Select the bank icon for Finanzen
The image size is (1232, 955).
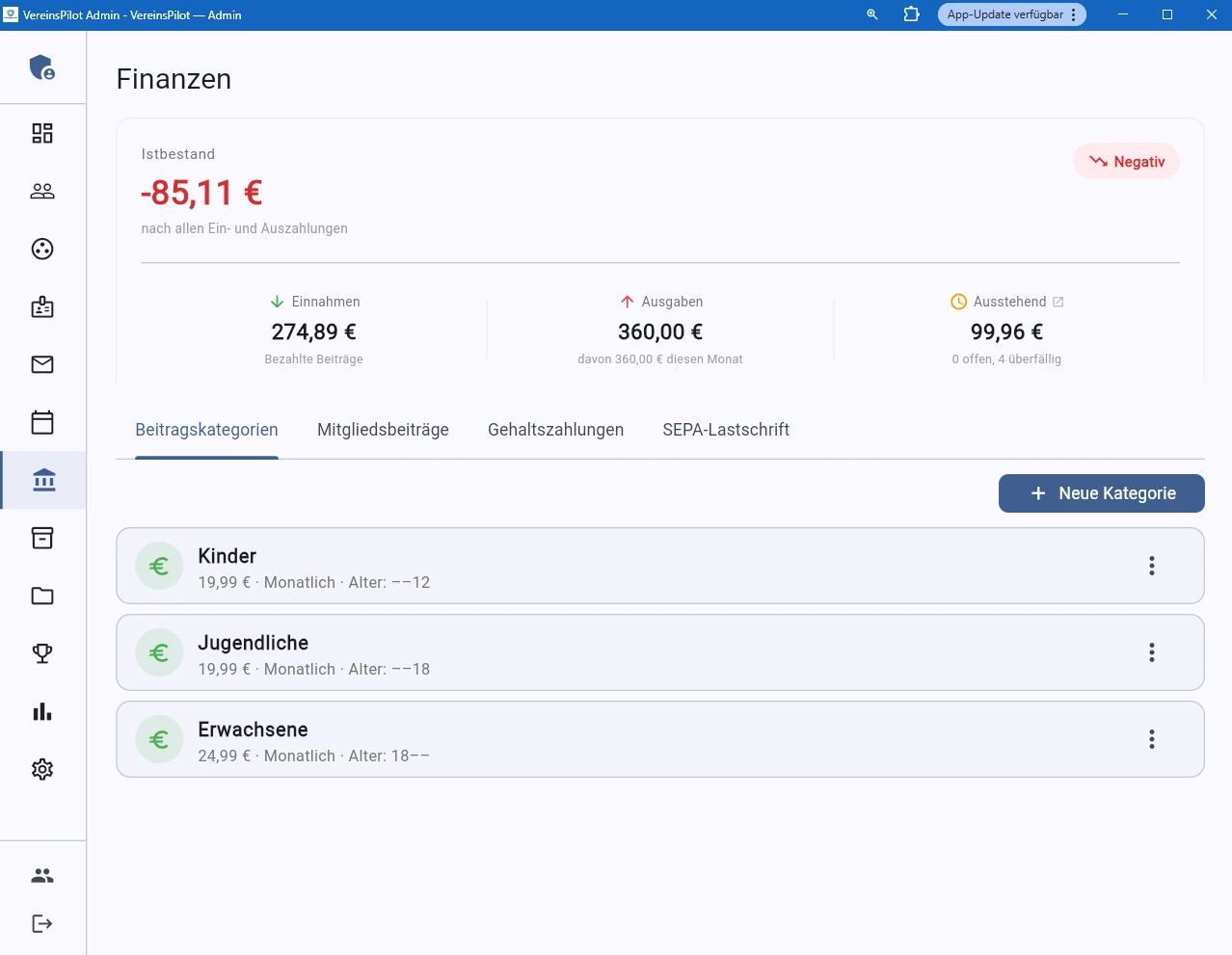coord(43,480)
